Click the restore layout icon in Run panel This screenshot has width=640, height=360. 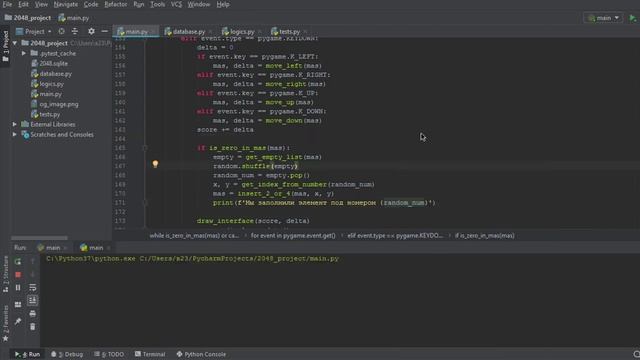click(18, 304)
